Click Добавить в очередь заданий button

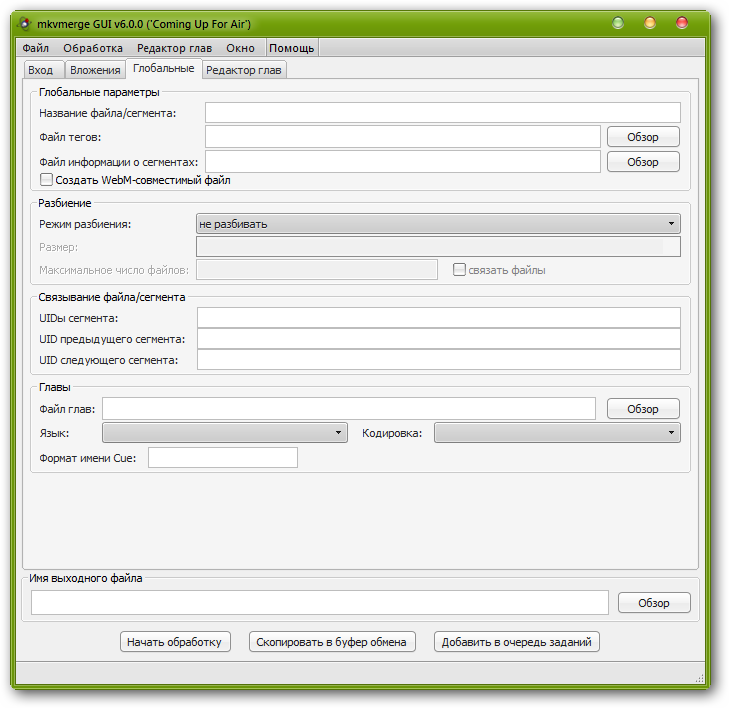[517, 642]
